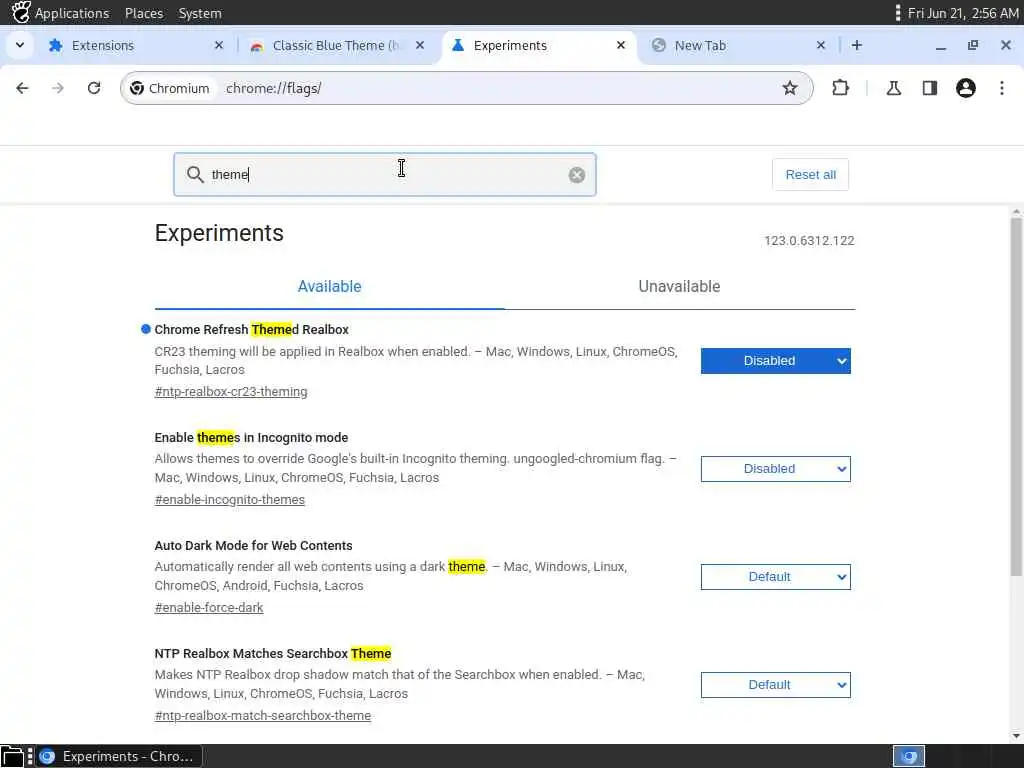Open the #ntp-realbox-match-searchbox-theme link

point(263,716)
